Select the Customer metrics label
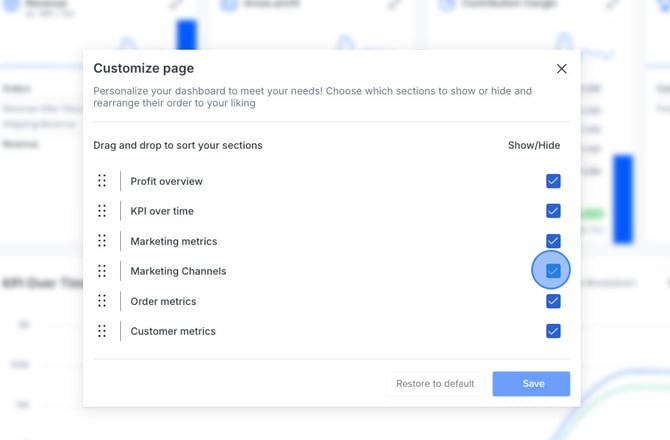 tap(173, 331)
